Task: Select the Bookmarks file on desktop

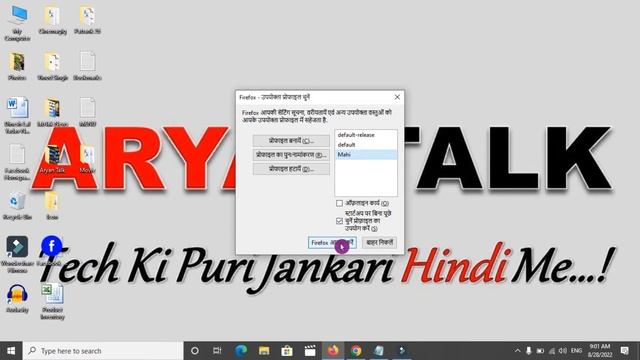Action: (87, 65)
